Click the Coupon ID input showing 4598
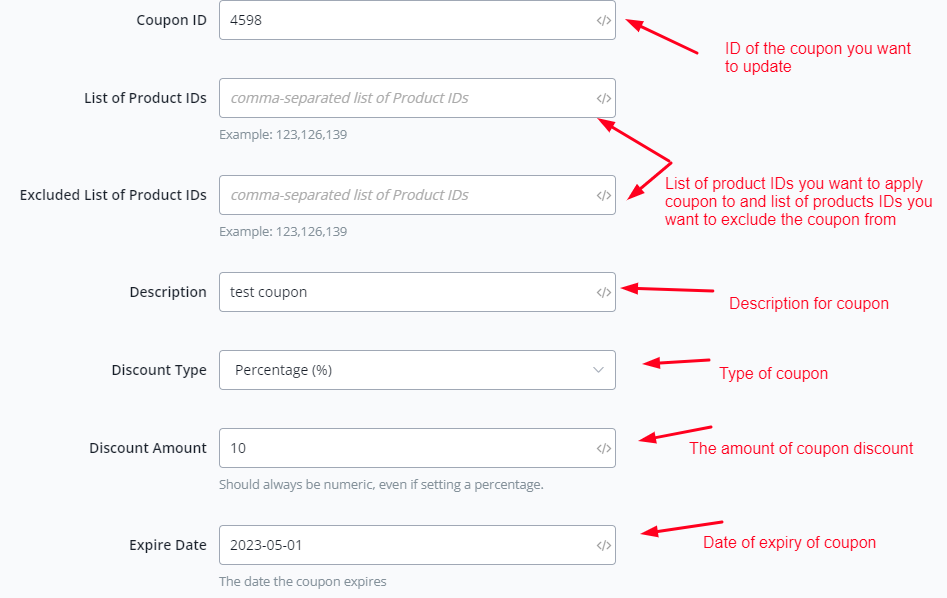The width and height of the screenshot is (947, 598). tap(400, 20)
